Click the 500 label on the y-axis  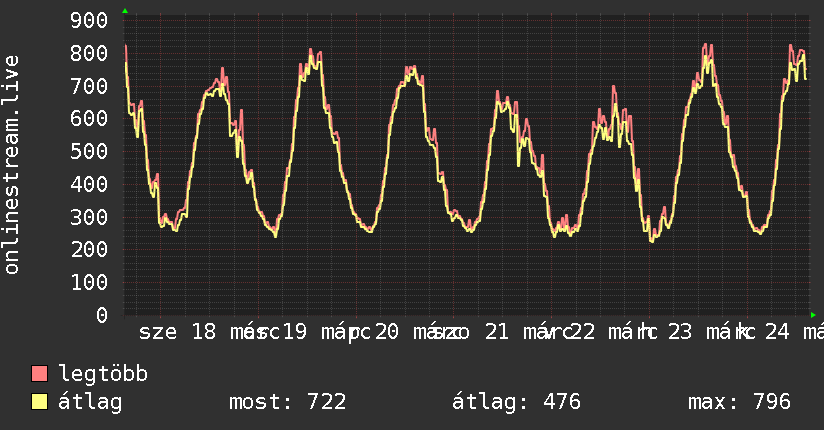click(90, 152)
